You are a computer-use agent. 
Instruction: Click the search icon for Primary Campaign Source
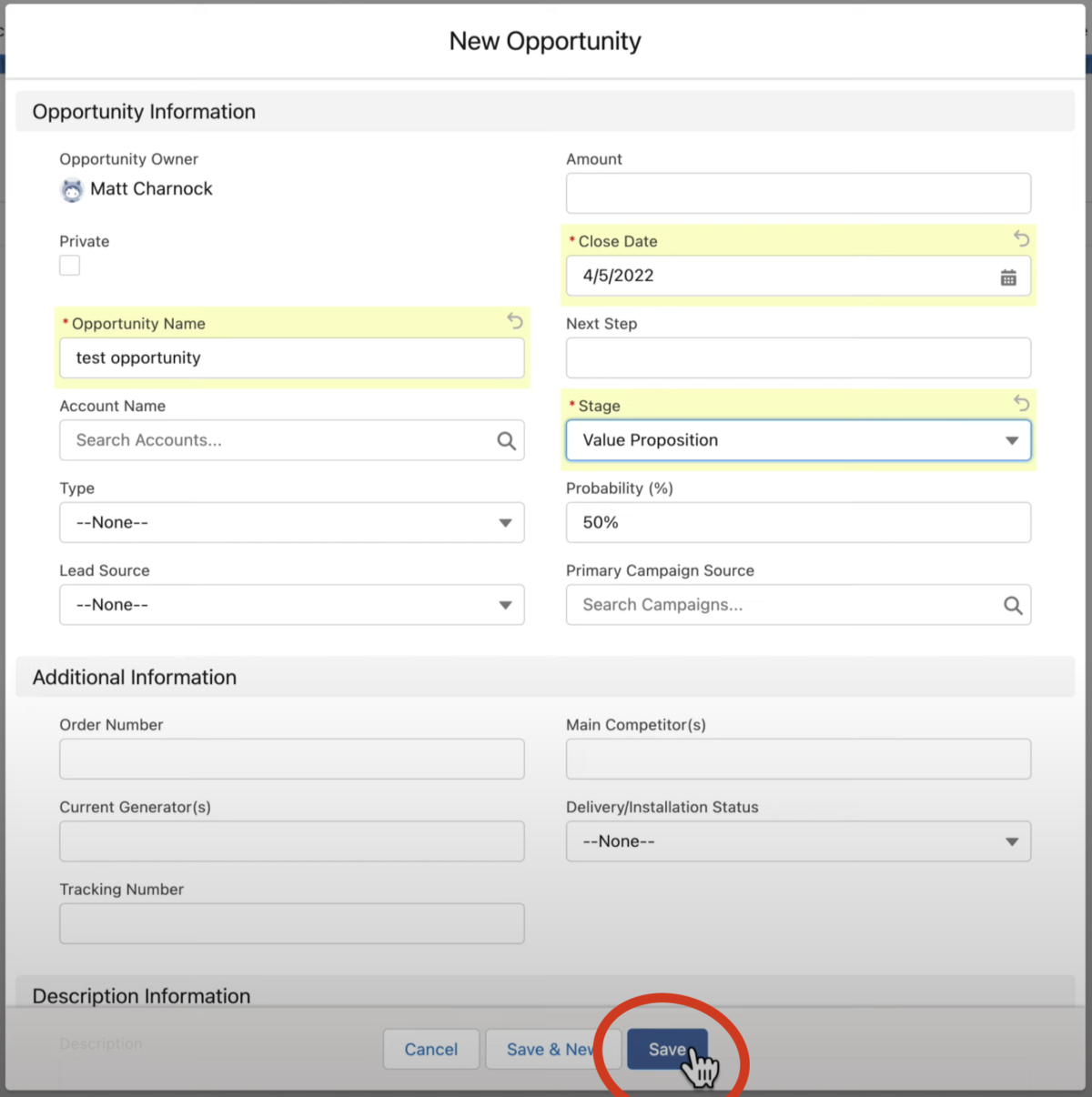click(x=1013, y=604)
